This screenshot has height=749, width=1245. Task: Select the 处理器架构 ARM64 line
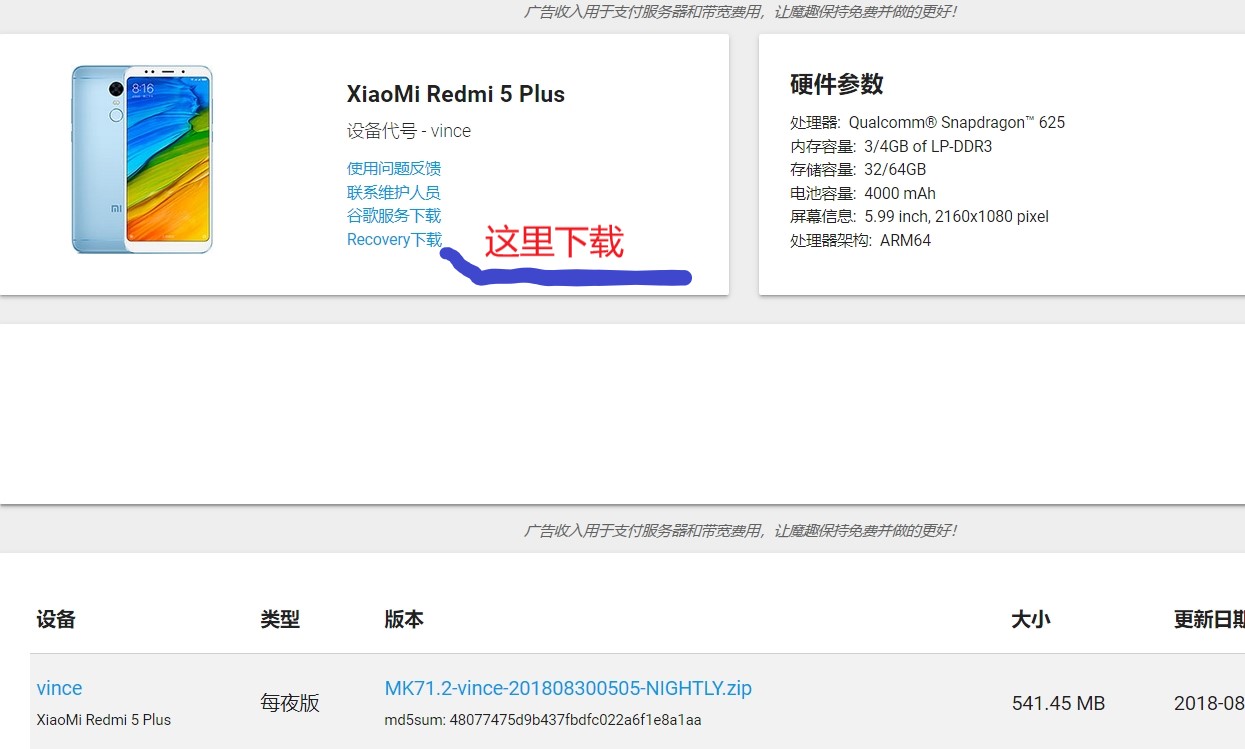tap(861, 240)
